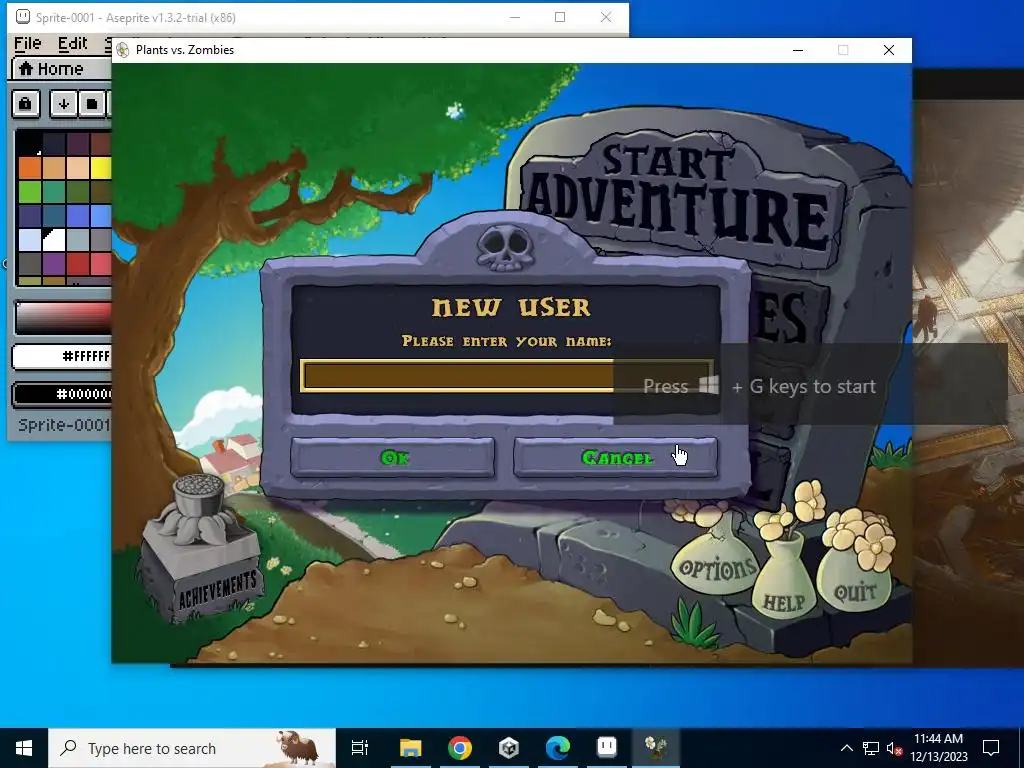
Task: Minimize the Aseprite window
Action: click(515, 18)
